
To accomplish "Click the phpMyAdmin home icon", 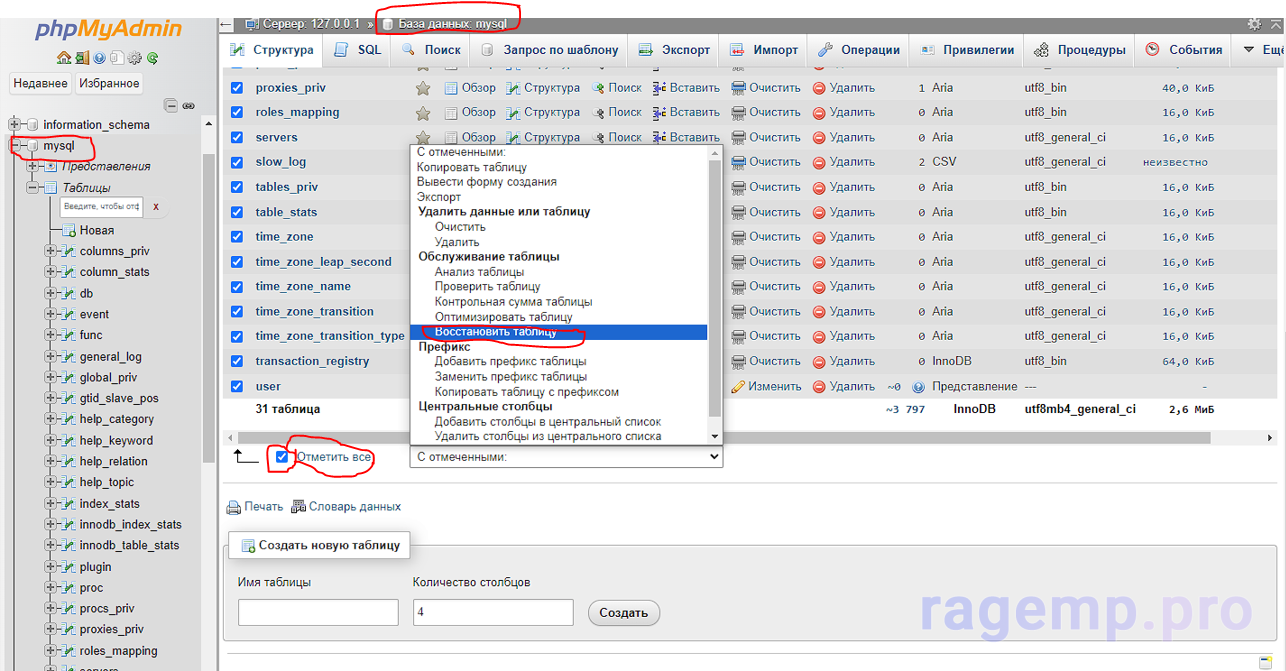I will tap(64, 58).
